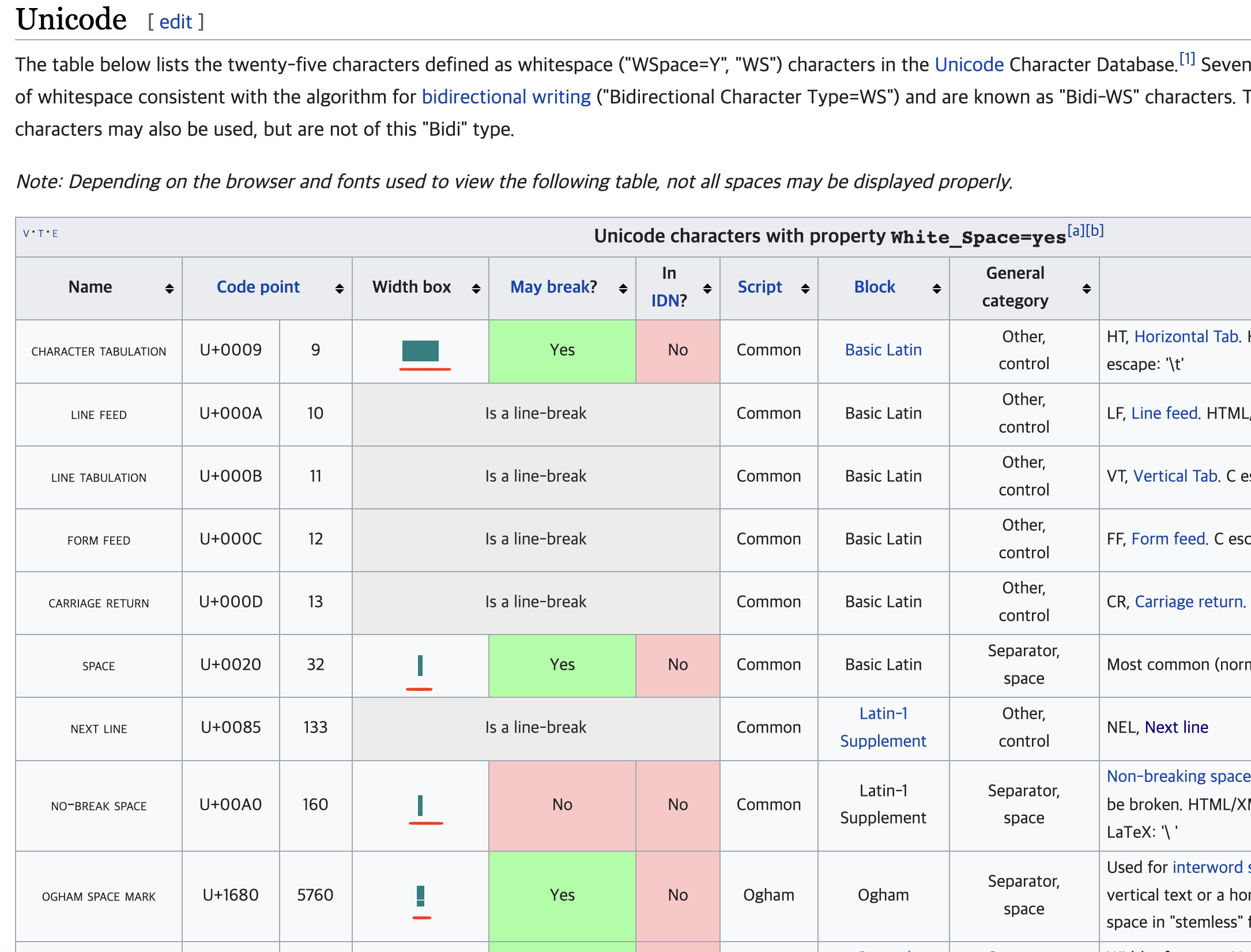Open the Carriage return link
This screenshot has height=952, width=1251.
pos(1189,602)
